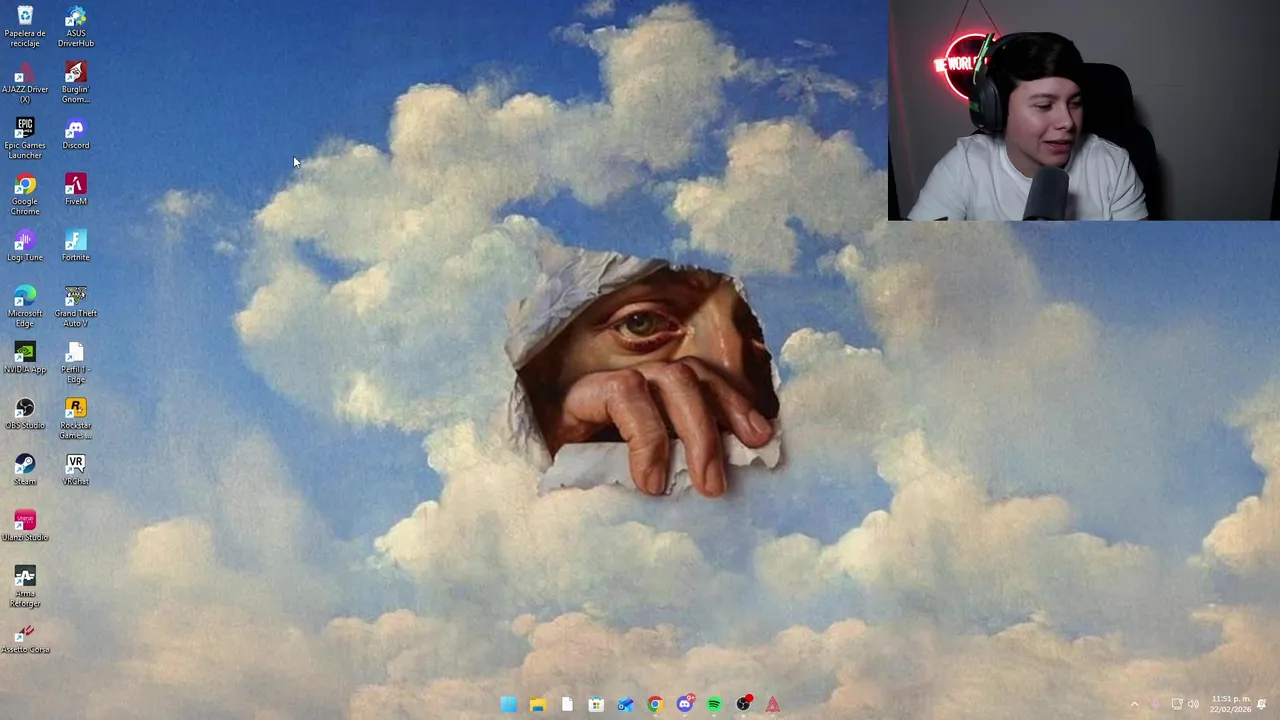Open Discord with notification badge on taskbar
The height and width of the screenshot is (720, 1280).
point(685,705)
